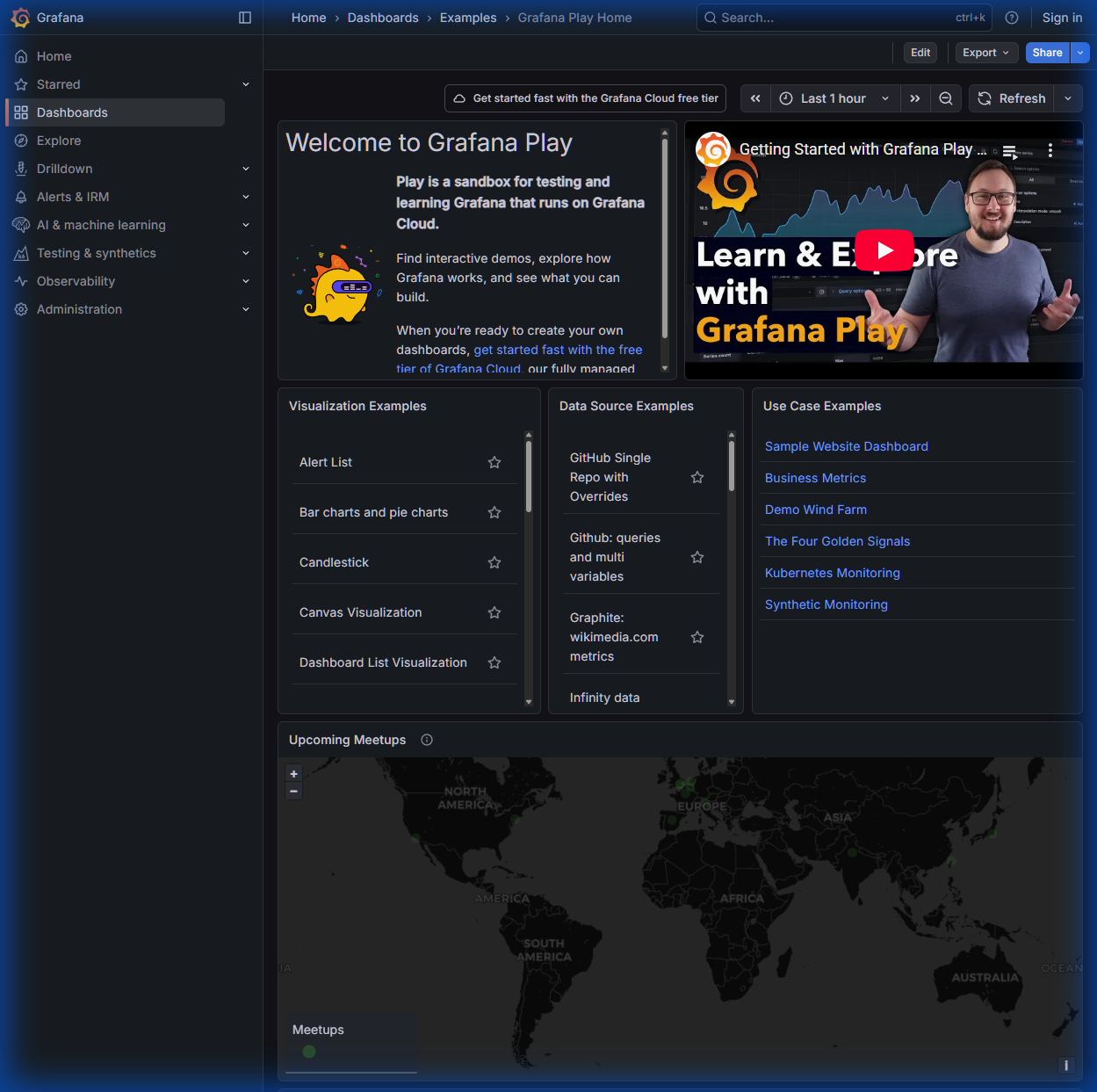Click the Grafana logo
This screenshot has height=1092, width=1097.
pyautogui.click(x=20, y=17)
